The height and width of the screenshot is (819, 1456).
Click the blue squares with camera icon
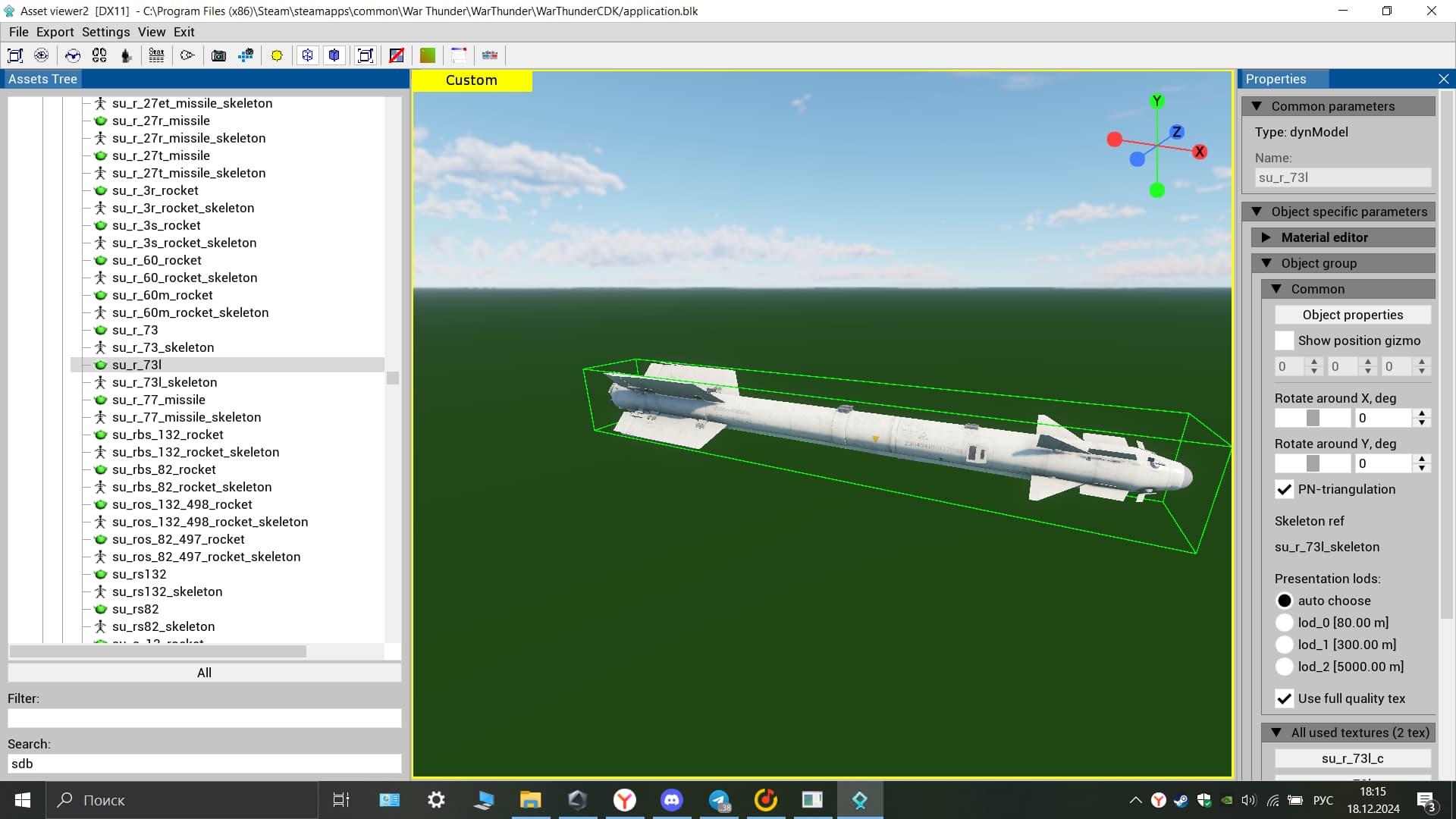coord(246,55)
